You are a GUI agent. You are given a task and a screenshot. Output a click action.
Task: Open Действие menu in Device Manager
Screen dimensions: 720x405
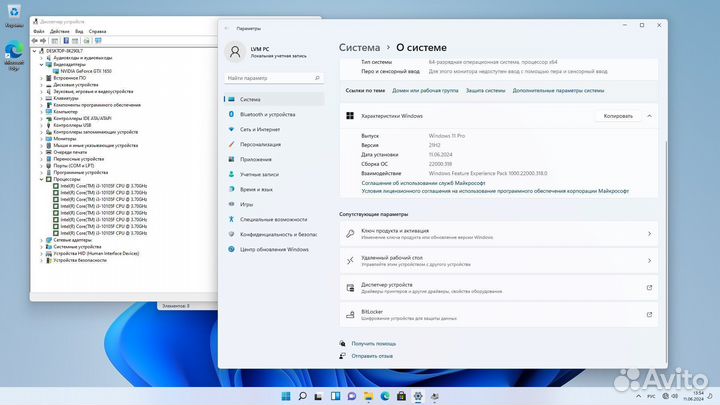click(x=60, y=31)
